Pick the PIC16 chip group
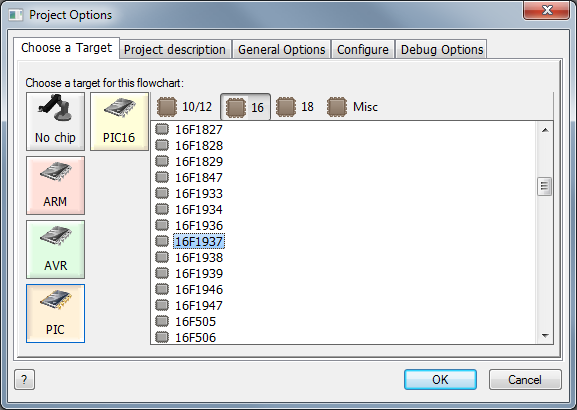This screenshot has height=410, width=577. pyautogui.click(x=119, y=121)
